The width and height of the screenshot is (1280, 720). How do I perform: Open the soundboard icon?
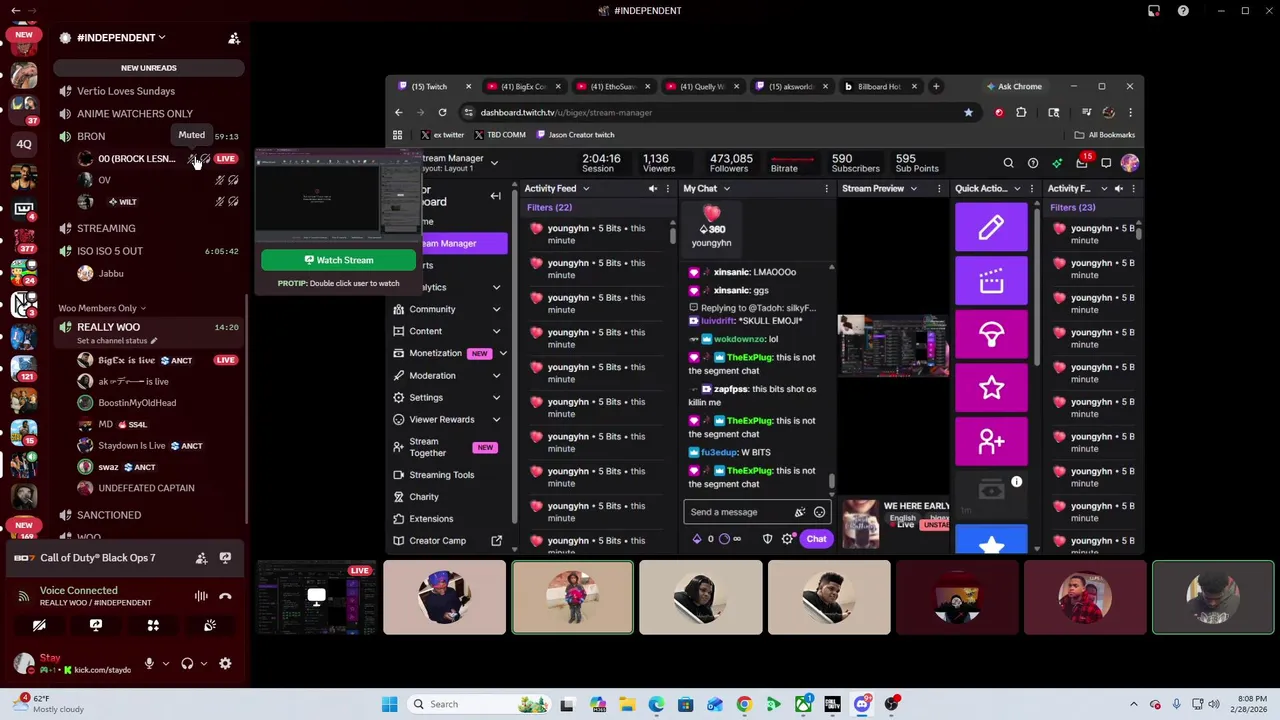210,625
